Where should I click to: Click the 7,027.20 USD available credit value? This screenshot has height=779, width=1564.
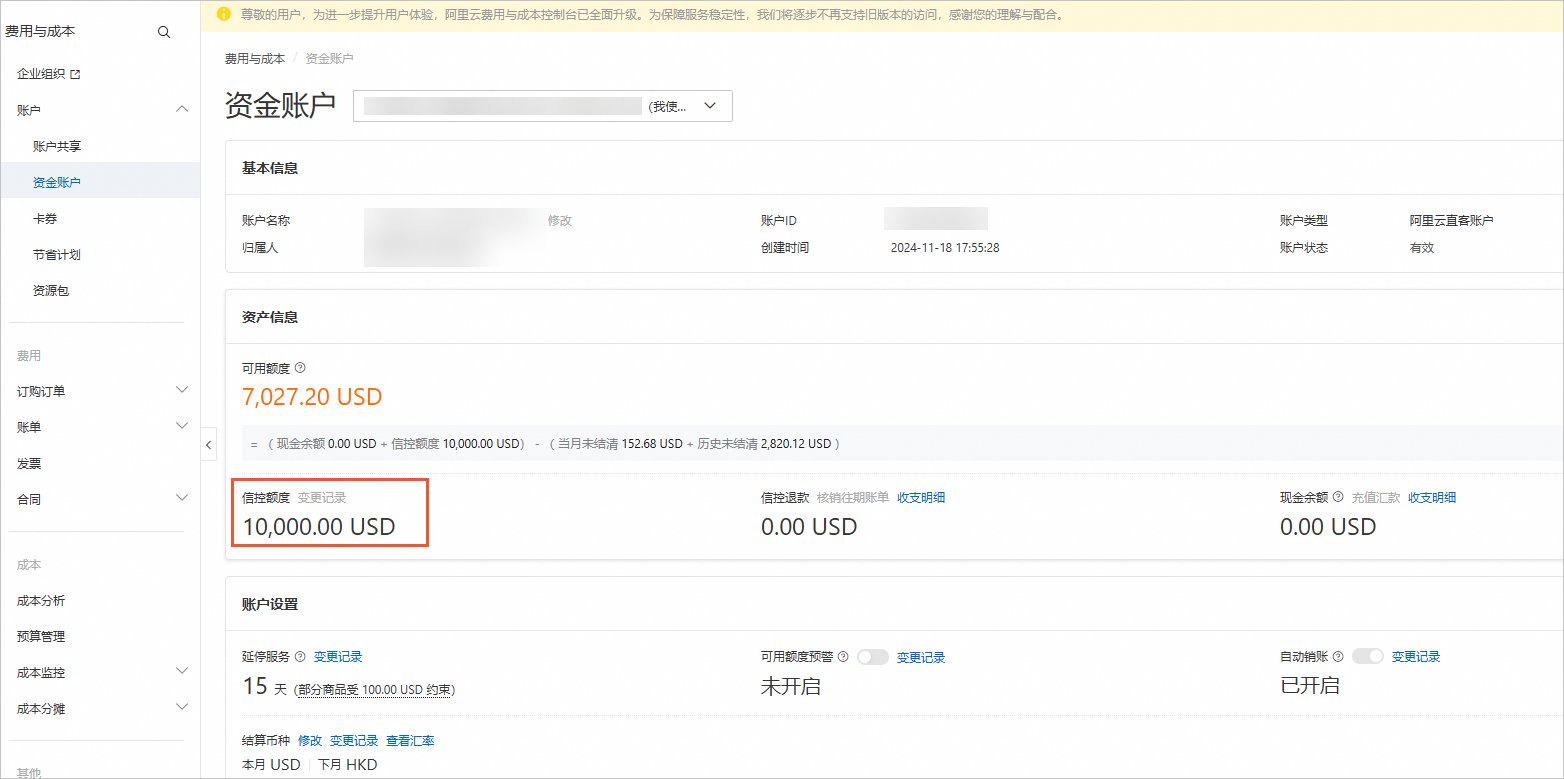click(x=312, y=397)
